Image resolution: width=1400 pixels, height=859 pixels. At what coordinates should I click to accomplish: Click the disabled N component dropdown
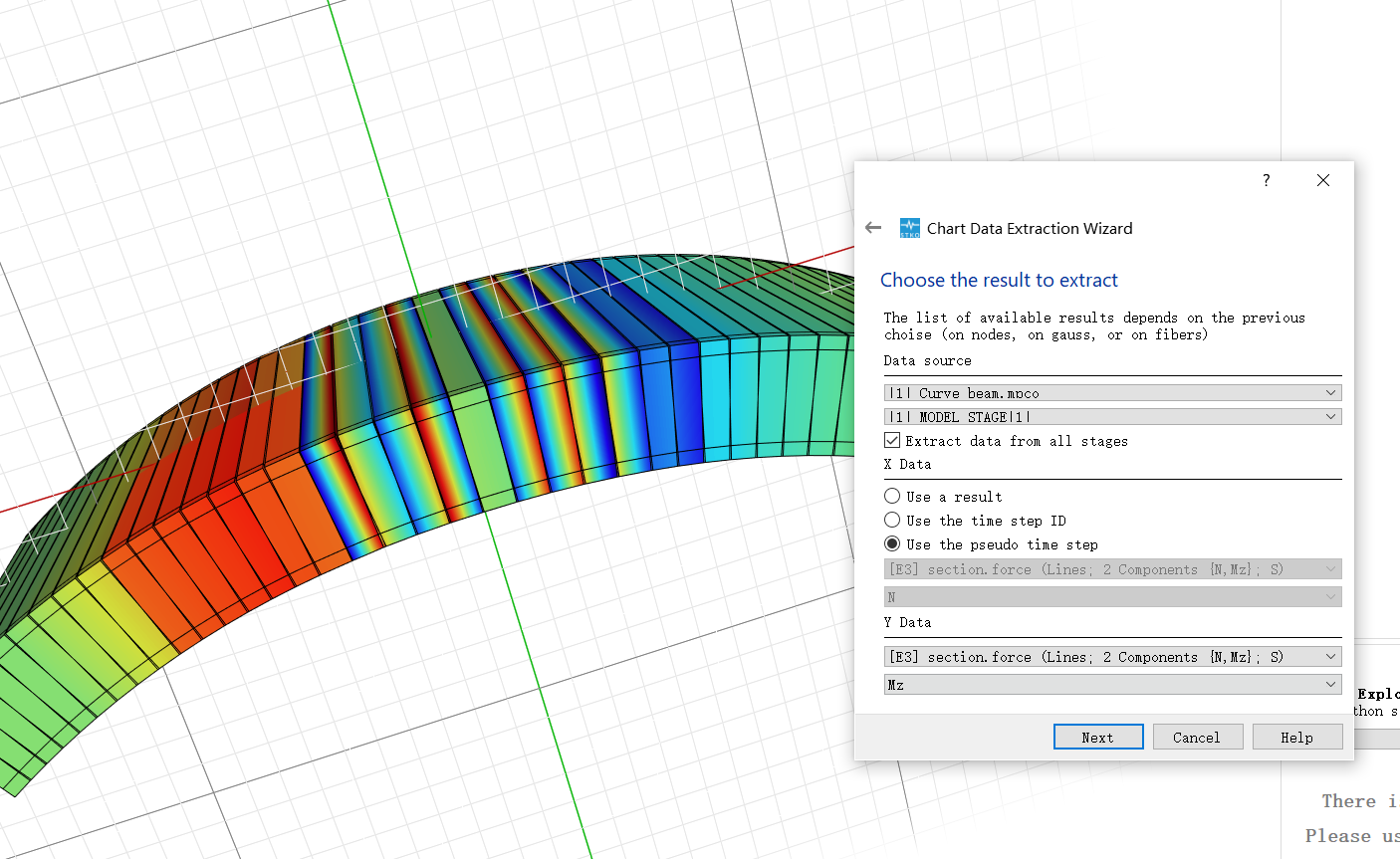[1112, 597]
